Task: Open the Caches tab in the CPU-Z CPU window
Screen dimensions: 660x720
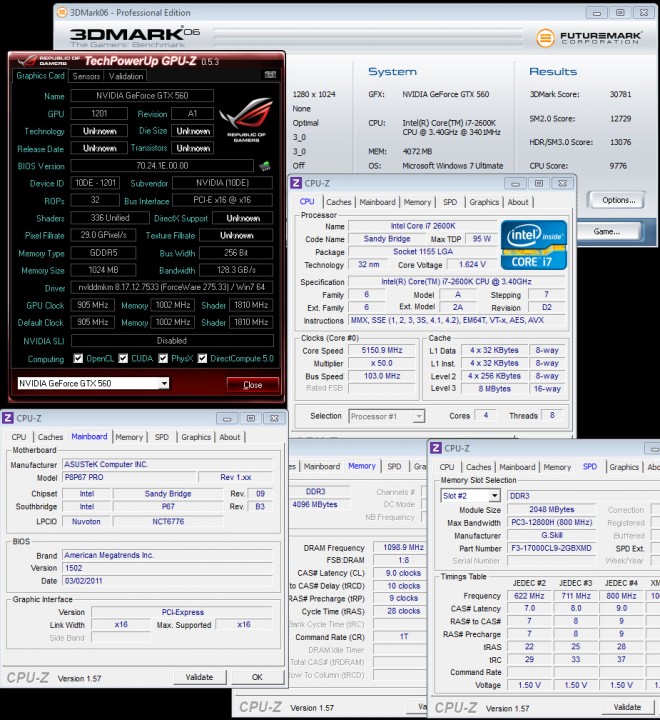Action: [338, 202]
